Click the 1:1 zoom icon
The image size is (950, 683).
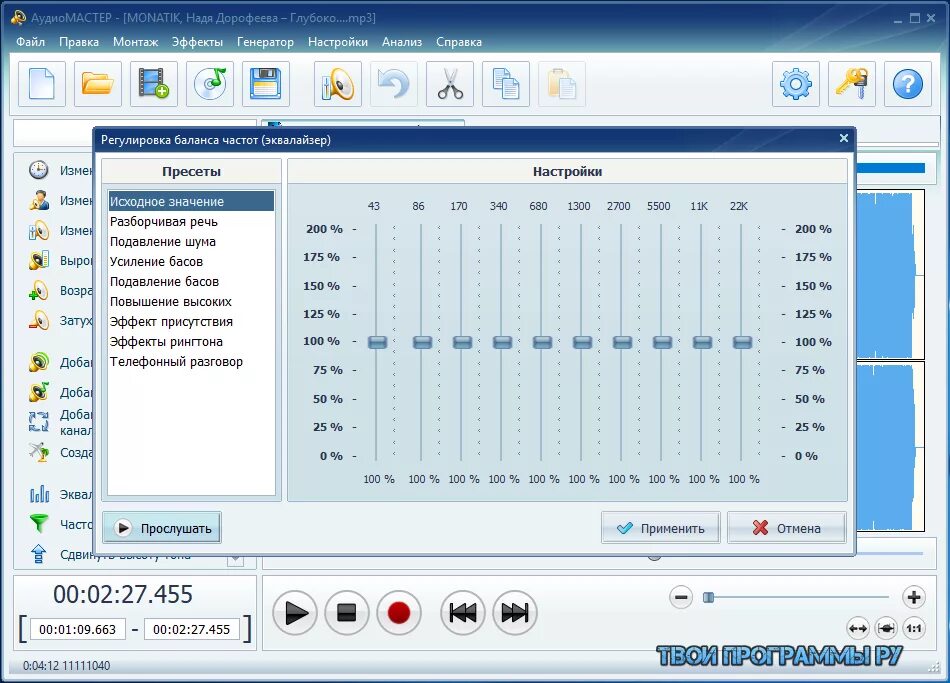[x=913, y=628]
